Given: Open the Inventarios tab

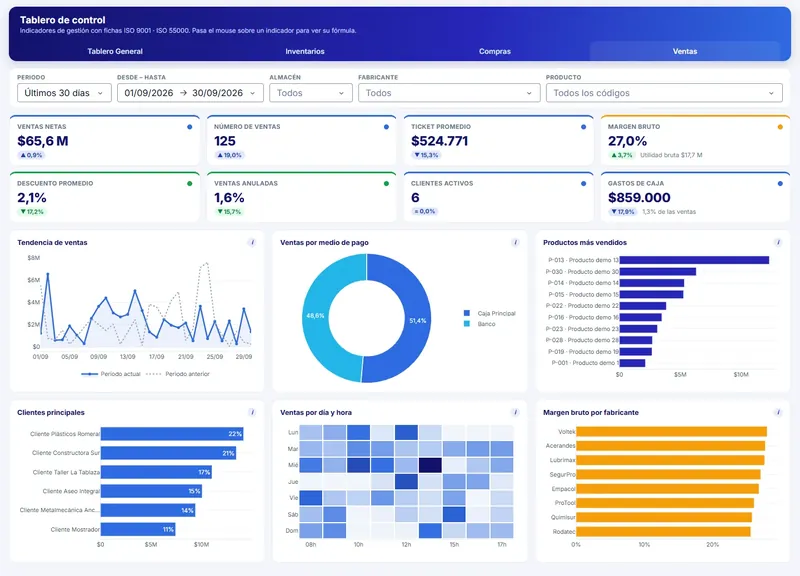Looking at the screenshot, I should (305, 51).
